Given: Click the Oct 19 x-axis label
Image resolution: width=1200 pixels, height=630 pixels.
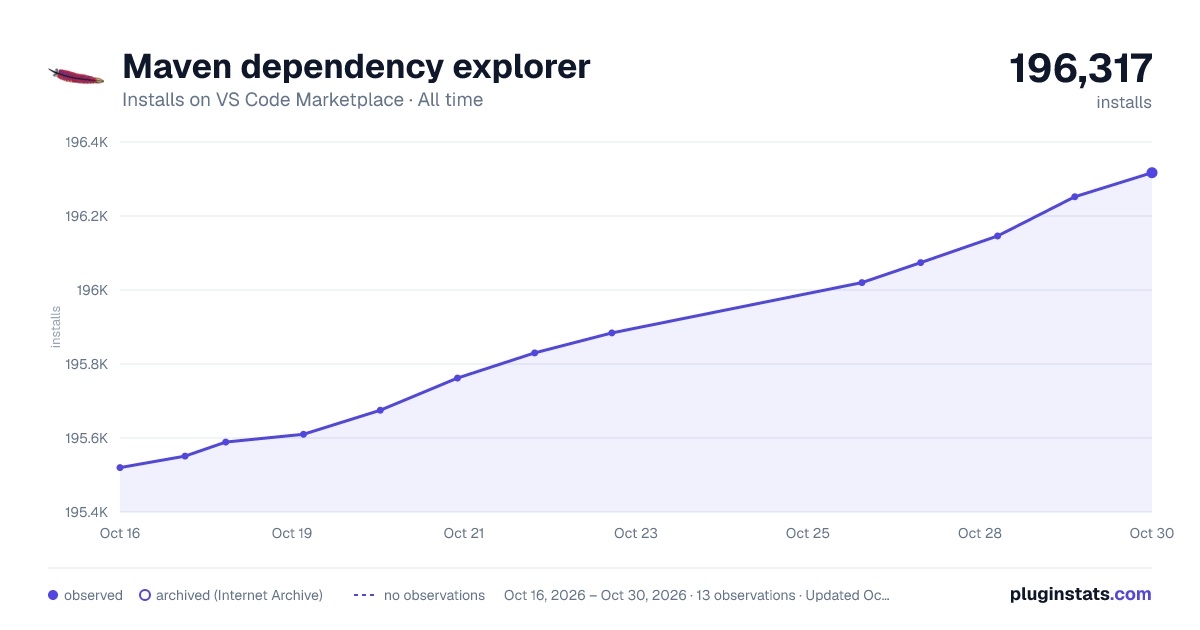Looking at the screenshot, I should pyautogui.click(x=292, y=533).
